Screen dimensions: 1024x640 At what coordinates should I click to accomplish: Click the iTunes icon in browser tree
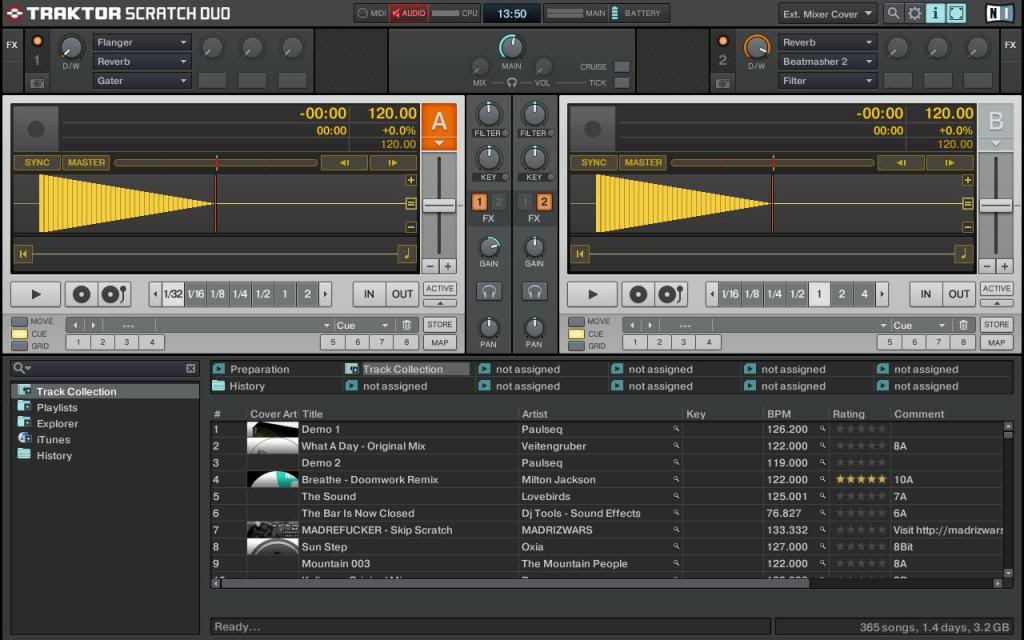click(x=25, y=439)
